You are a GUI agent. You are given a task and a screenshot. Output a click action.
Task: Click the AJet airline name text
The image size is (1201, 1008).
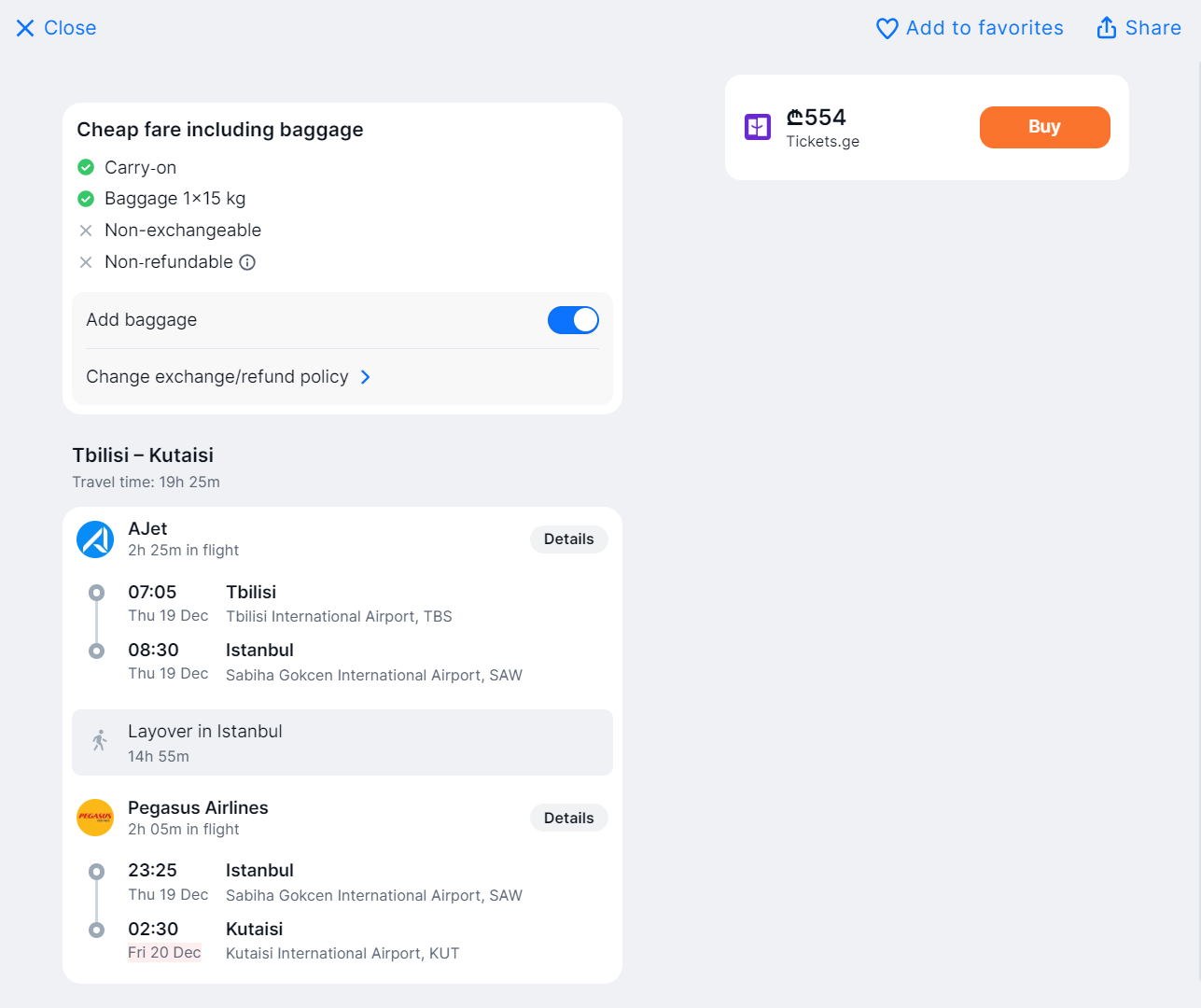(x=147, y=529)
